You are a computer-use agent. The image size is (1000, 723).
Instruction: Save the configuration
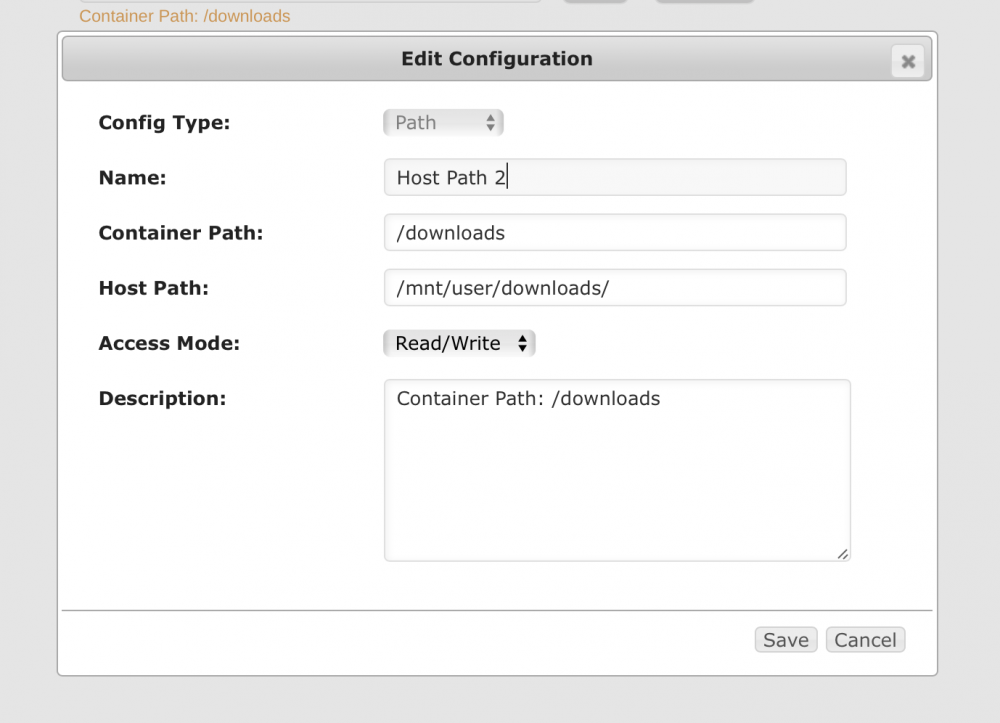point(786,639)
